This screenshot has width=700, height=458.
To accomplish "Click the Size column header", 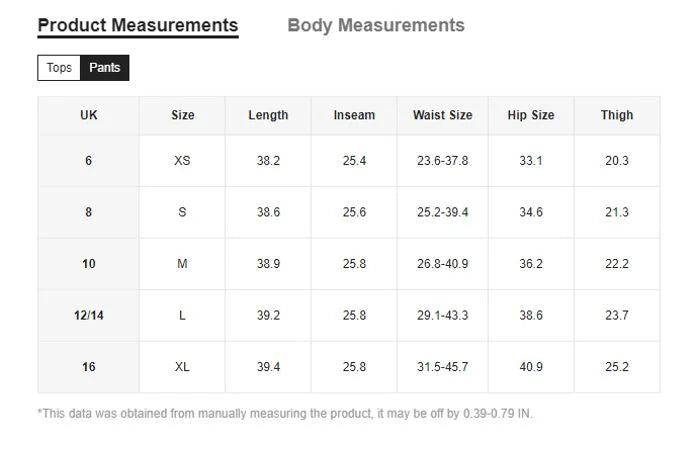I will 182,115.
